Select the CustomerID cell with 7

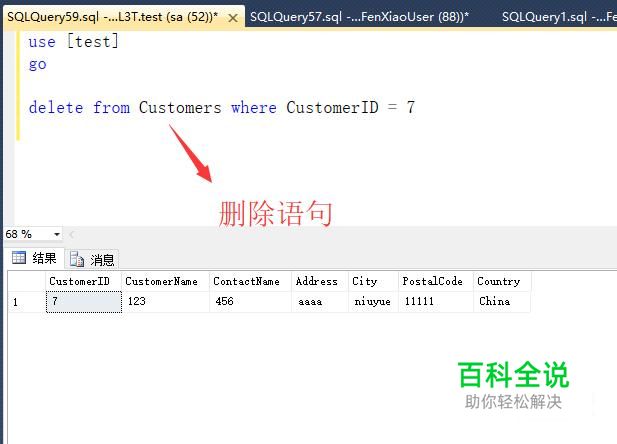click(x=84, y=302)
